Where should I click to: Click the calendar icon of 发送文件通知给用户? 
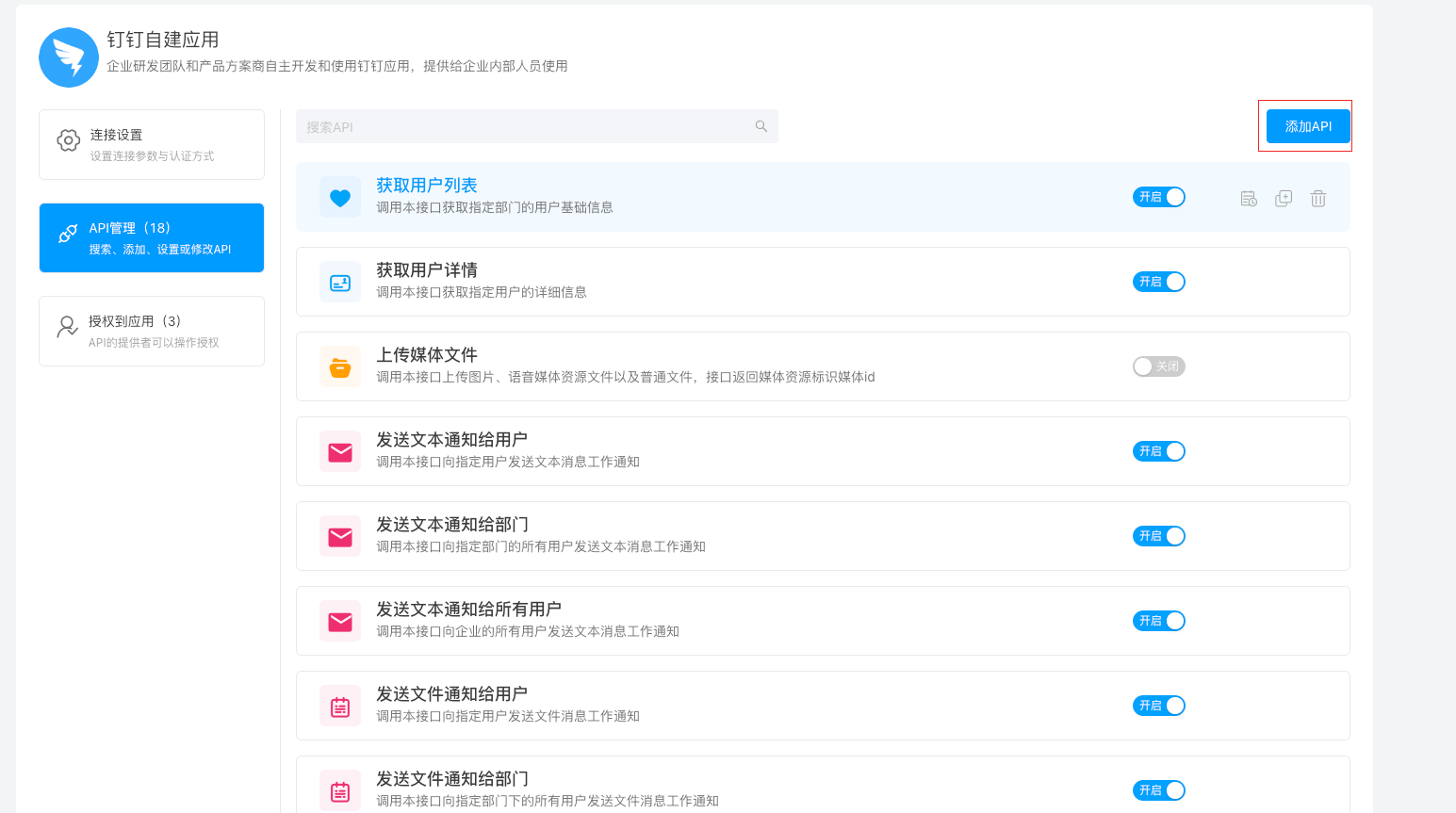[x=340, y=707]
